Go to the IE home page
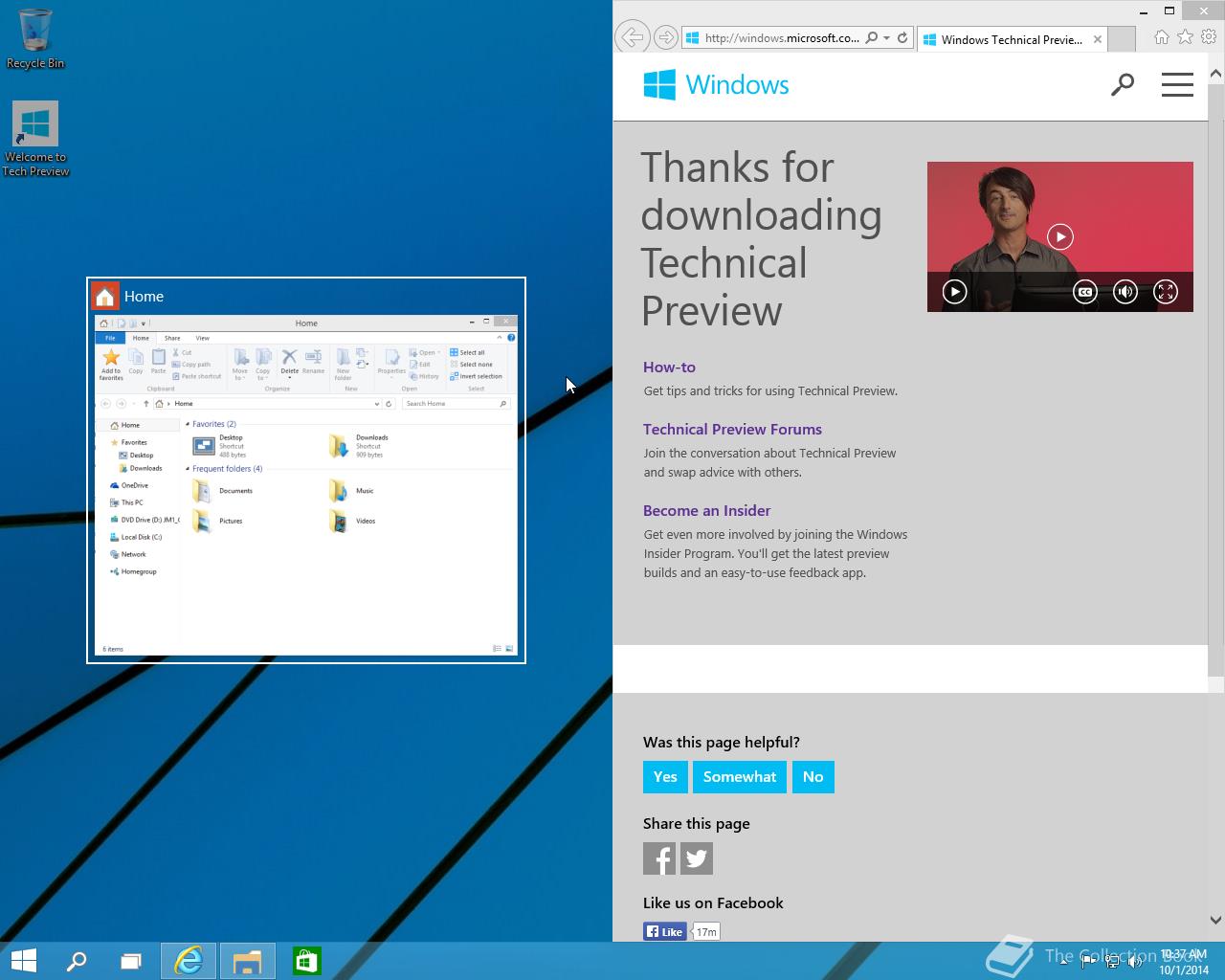 (x=1161, y=37)
